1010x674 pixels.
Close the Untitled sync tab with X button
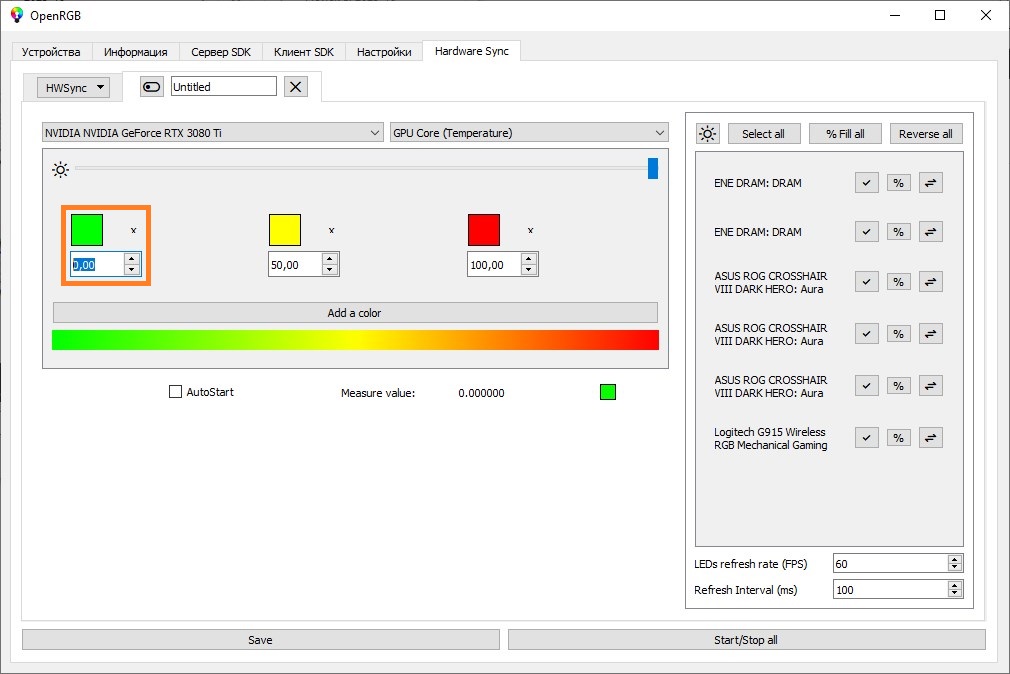[x=296, y=87]
